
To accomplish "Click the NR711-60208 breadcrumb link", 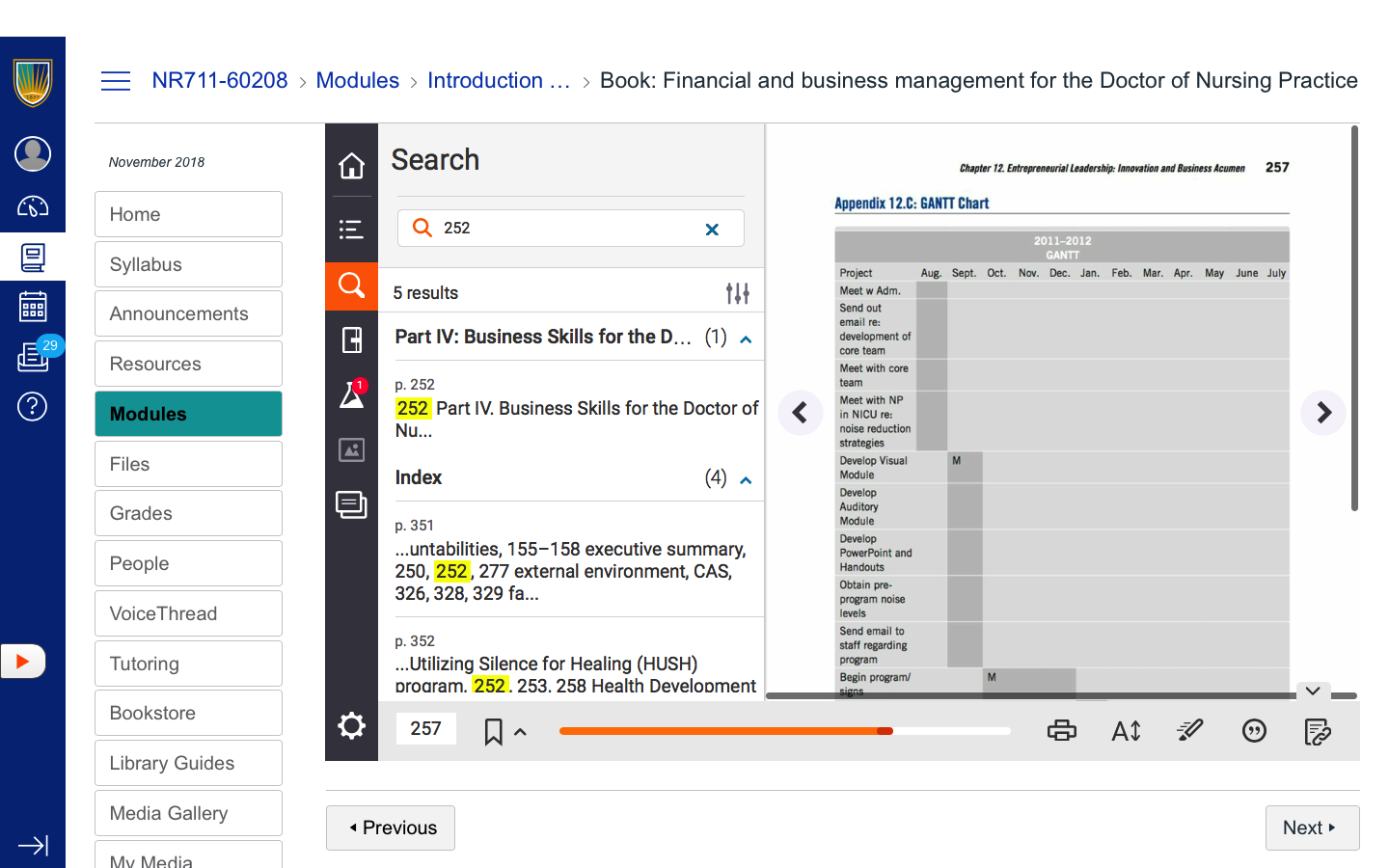I will 220,81.
